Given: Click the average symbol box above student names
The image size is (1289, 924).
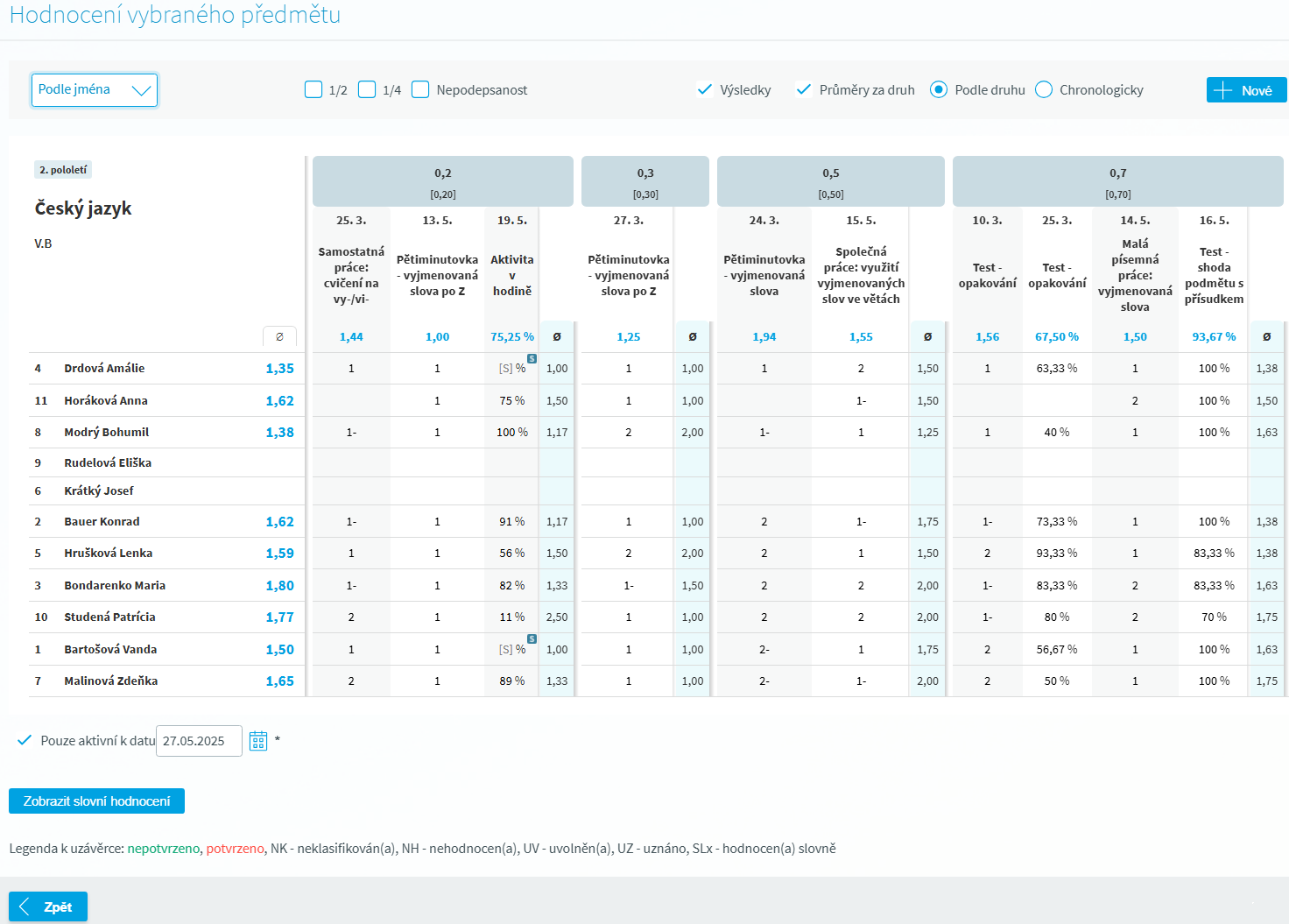Looking at the screenshot, I should (x=279, y=336).
